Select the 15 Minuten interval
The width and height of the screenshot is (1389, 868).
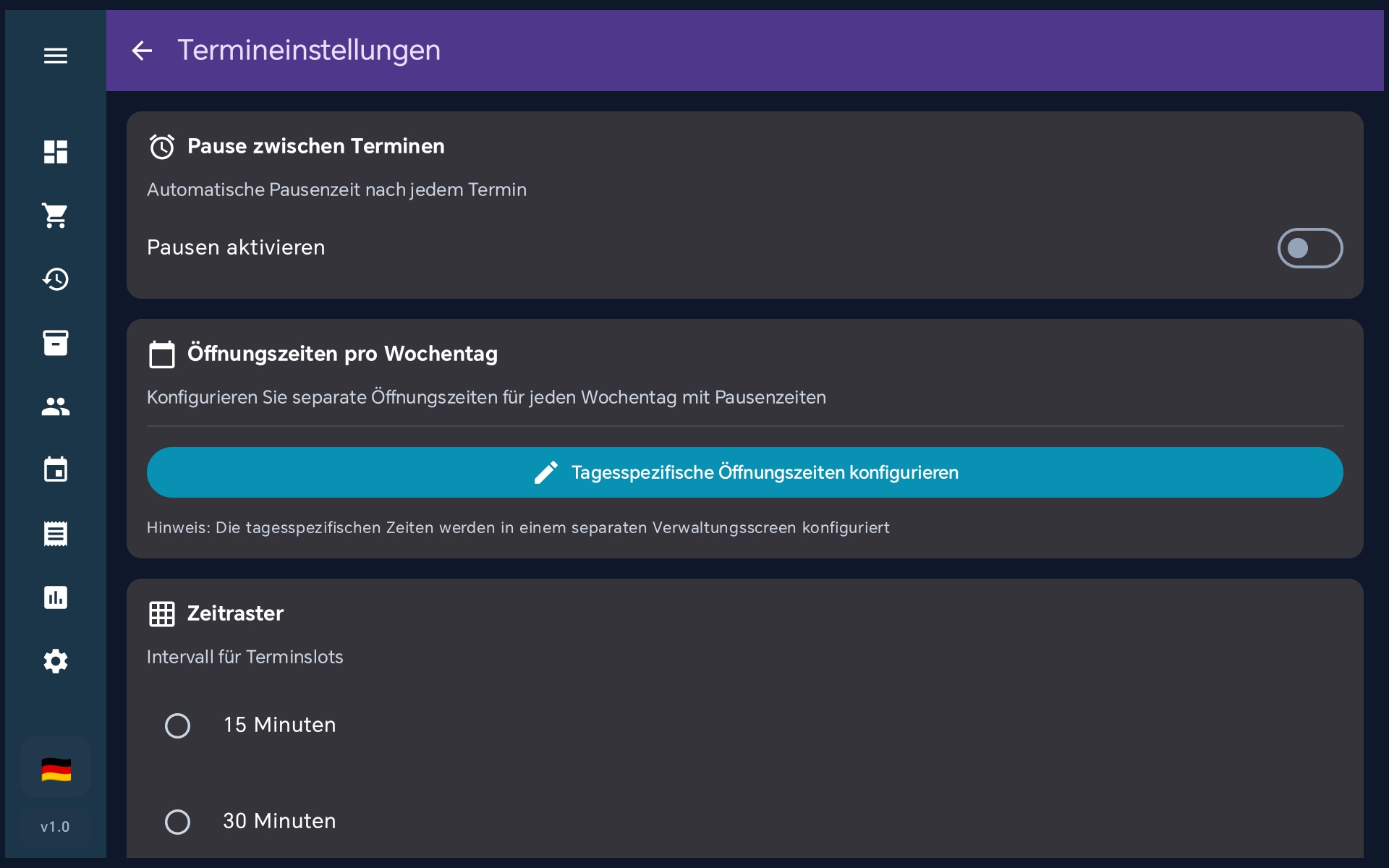pos(177,726)
